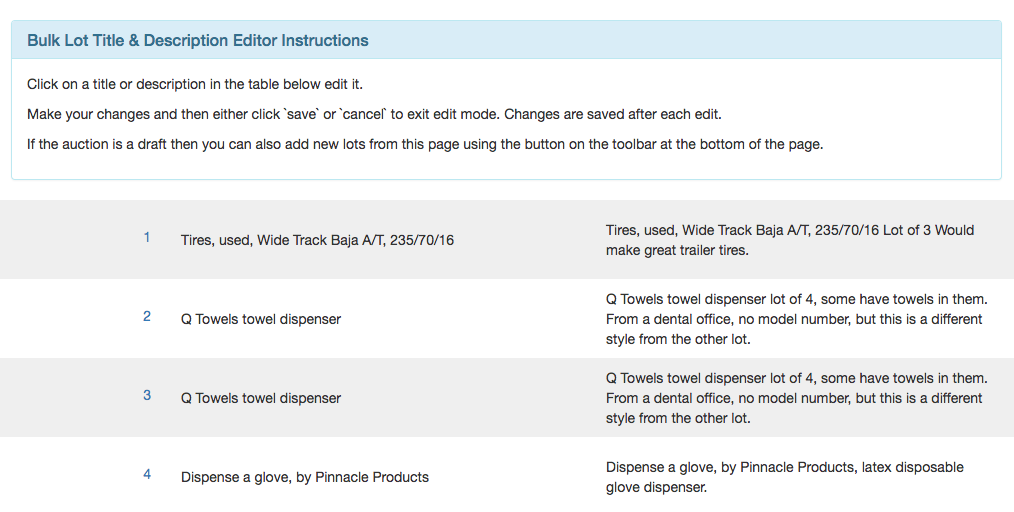The image size is (1014, 512).
Task: Select the gray row for lot 3
Action: (x=507, y=398)
